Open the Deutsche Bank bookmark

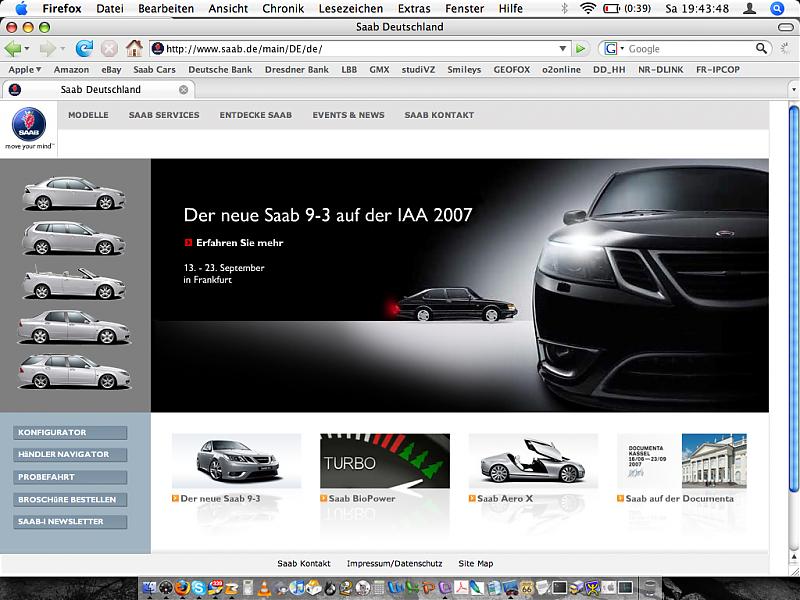pyautogui.click(x=220, y=69)
